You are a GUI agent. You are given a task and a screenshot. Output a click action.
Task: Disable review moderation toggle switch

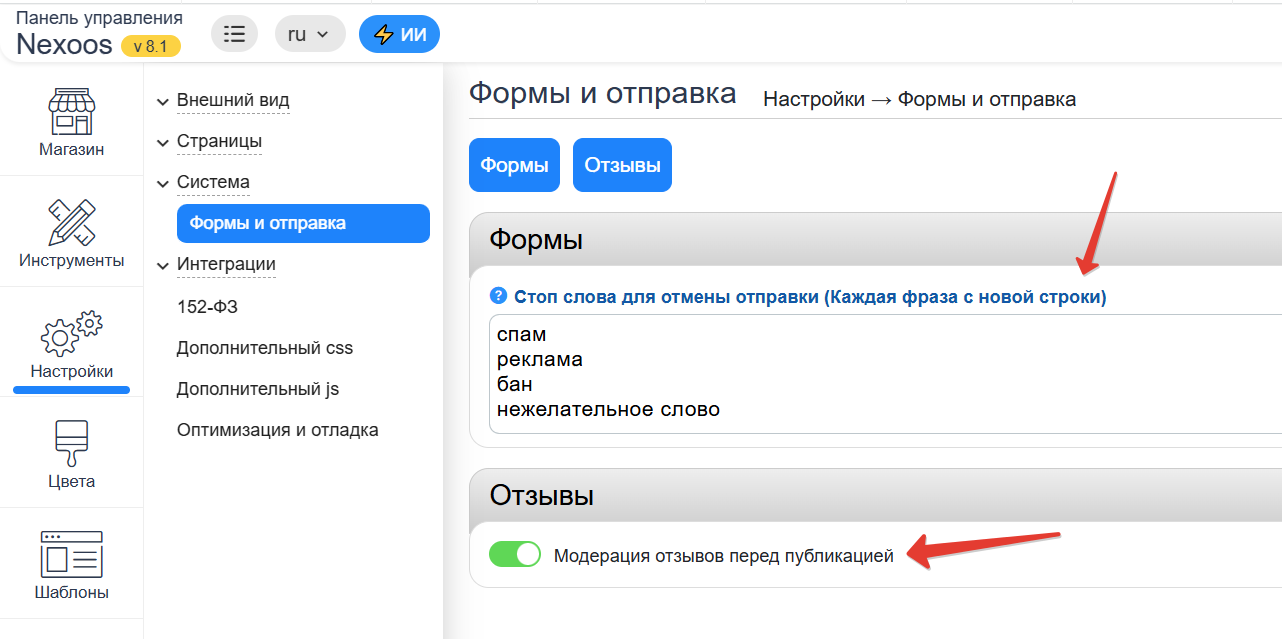(514, 555)
